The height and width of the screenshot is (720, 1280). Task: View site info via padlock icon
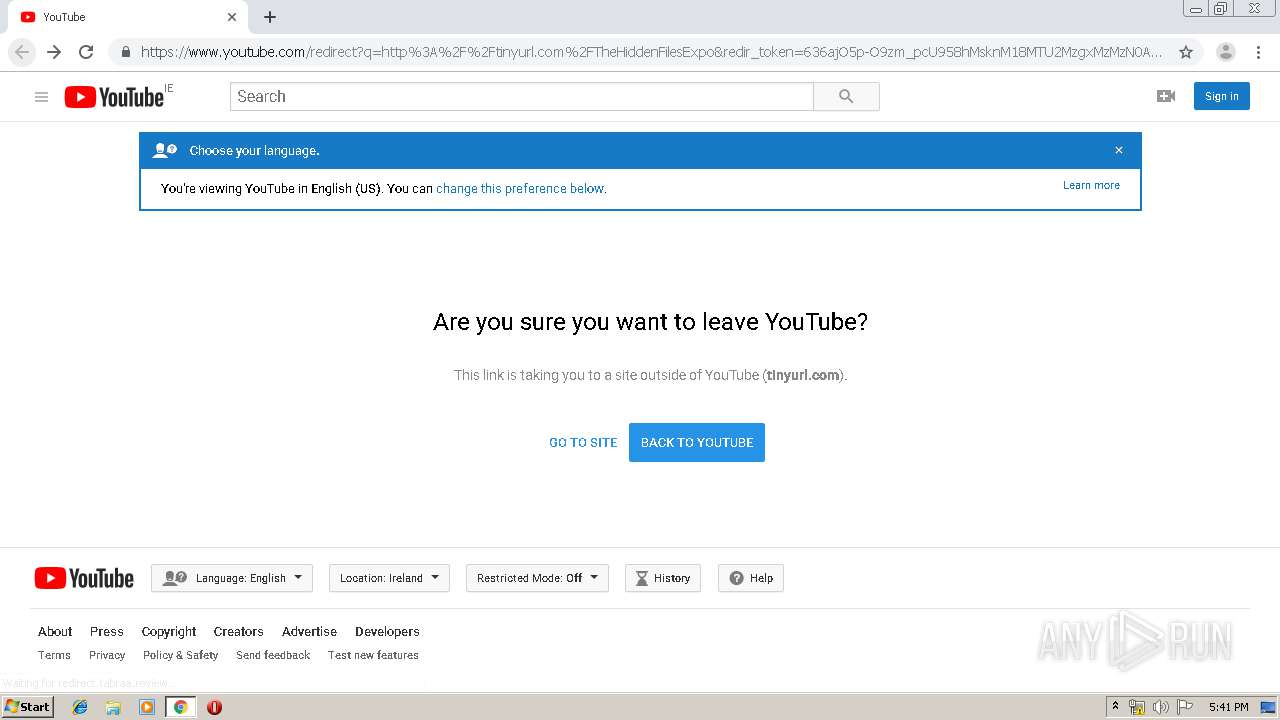[126, 52]
